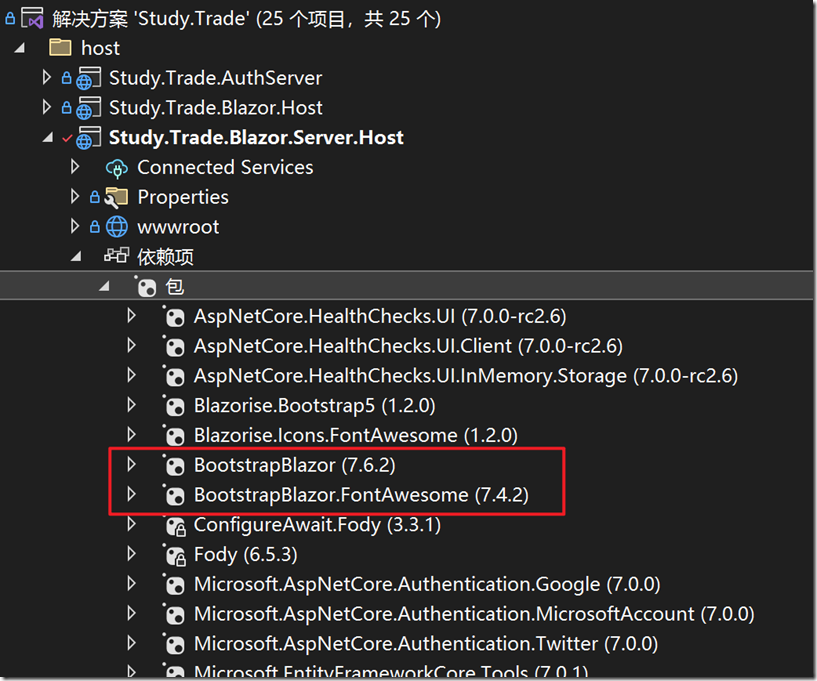Viewport: 817px width, 681px height.
Task: Click the host folder icon
Action: 60,47
